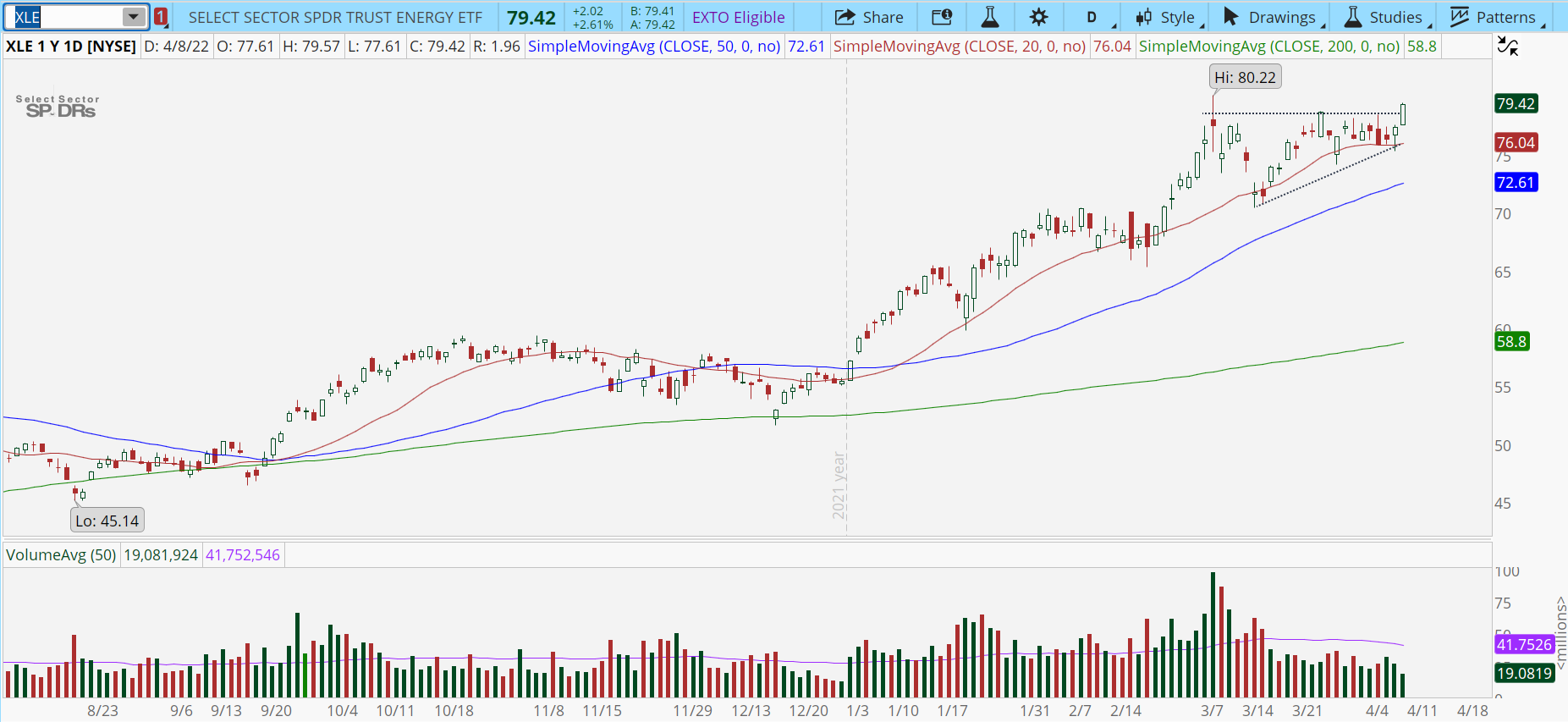Screen dimensions: 1568x722
Task: Click the blue 72.61 price-axis tag
Action: click(1516, 183)
